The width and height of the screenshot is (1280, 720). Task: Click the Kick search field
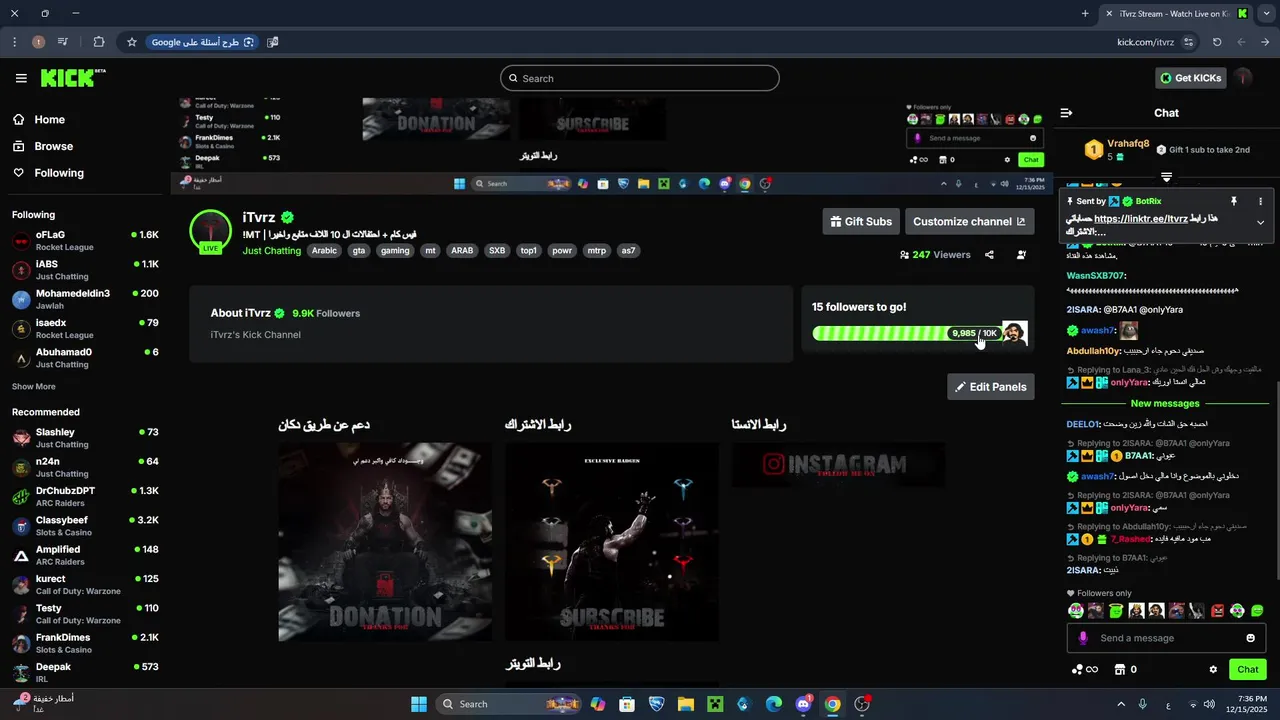coord(640,78)
